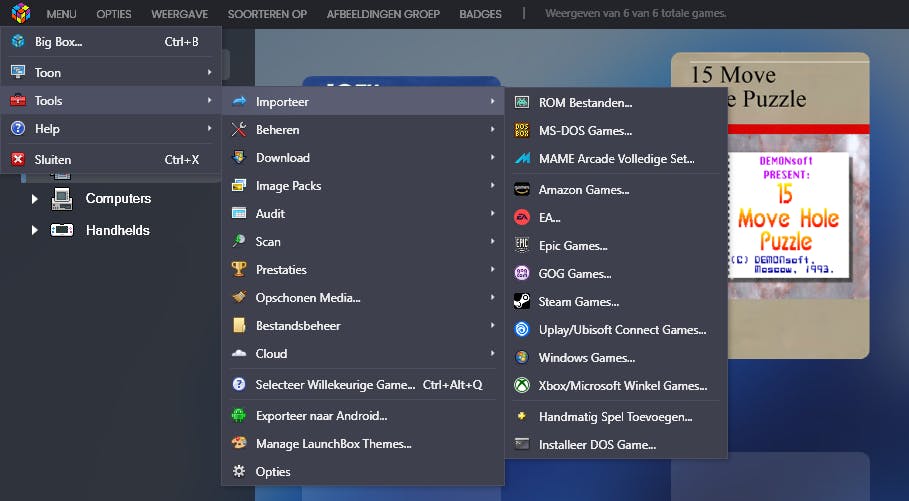Open the Download submenu
The image size is (909, 501).
click(x=363, y=157)
